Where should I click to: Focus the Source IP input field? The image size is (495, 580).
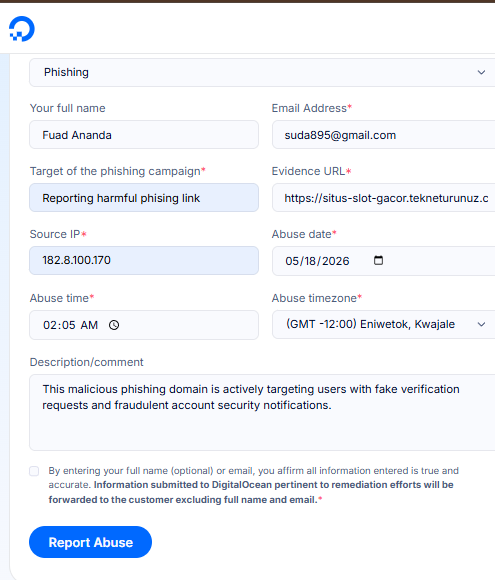144,260
